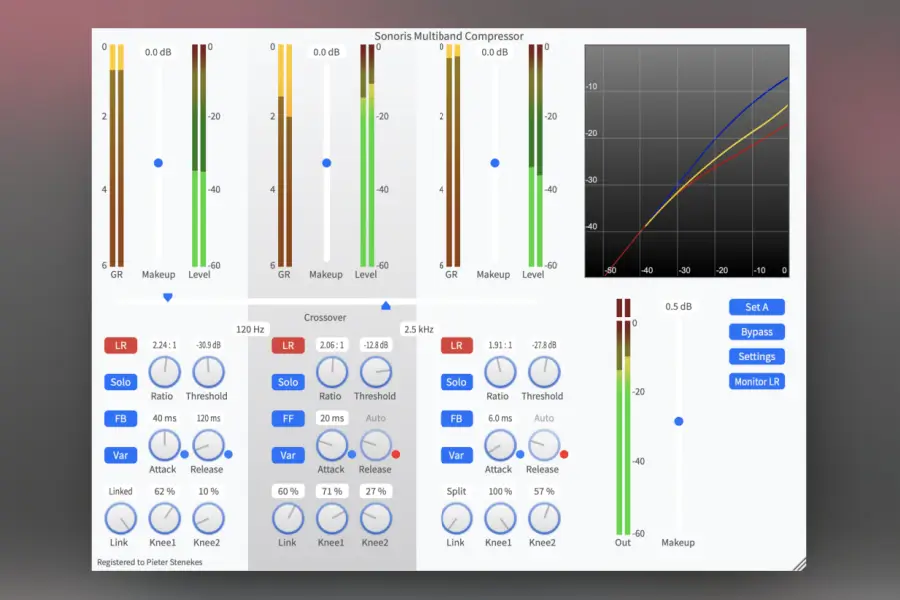Switch to Monitor LR mode

(756, 380)
